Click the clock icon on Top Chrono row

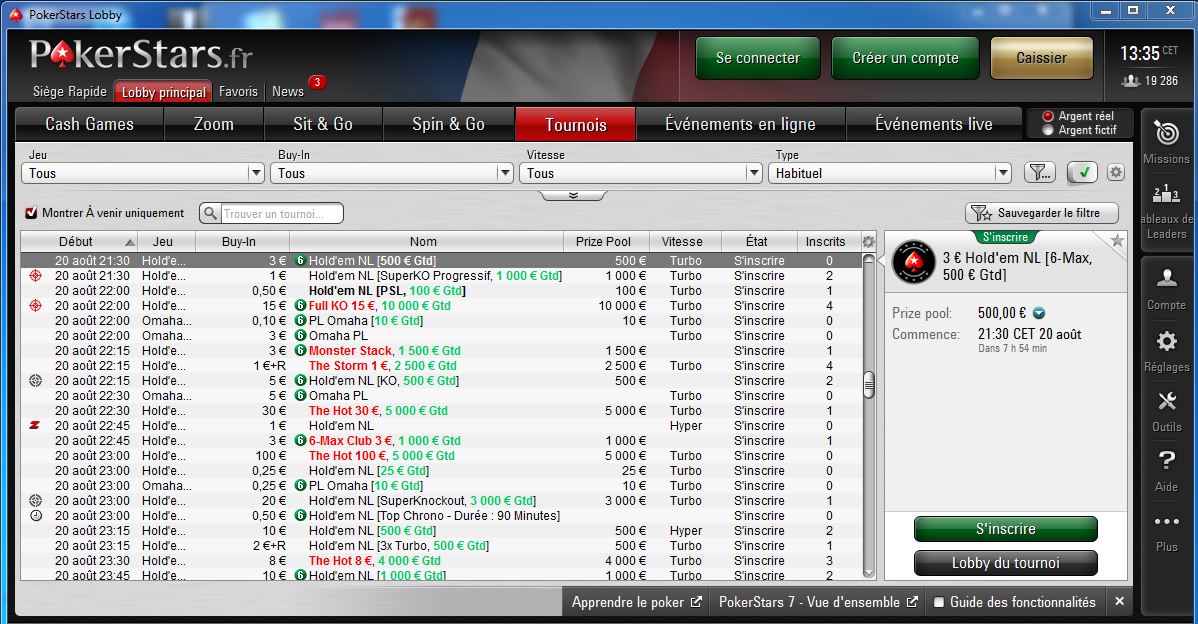coord(35,516)
